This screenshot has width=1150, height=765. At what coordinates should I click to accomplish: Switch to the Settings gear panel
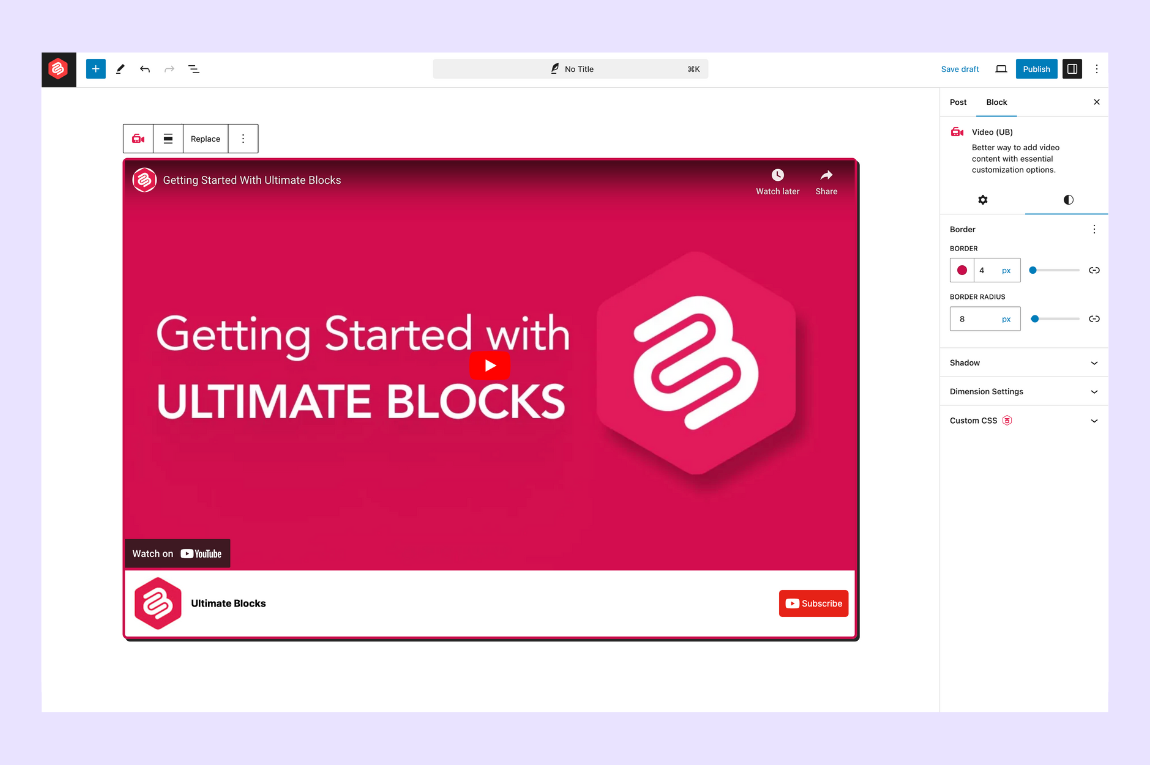point(983,200)
